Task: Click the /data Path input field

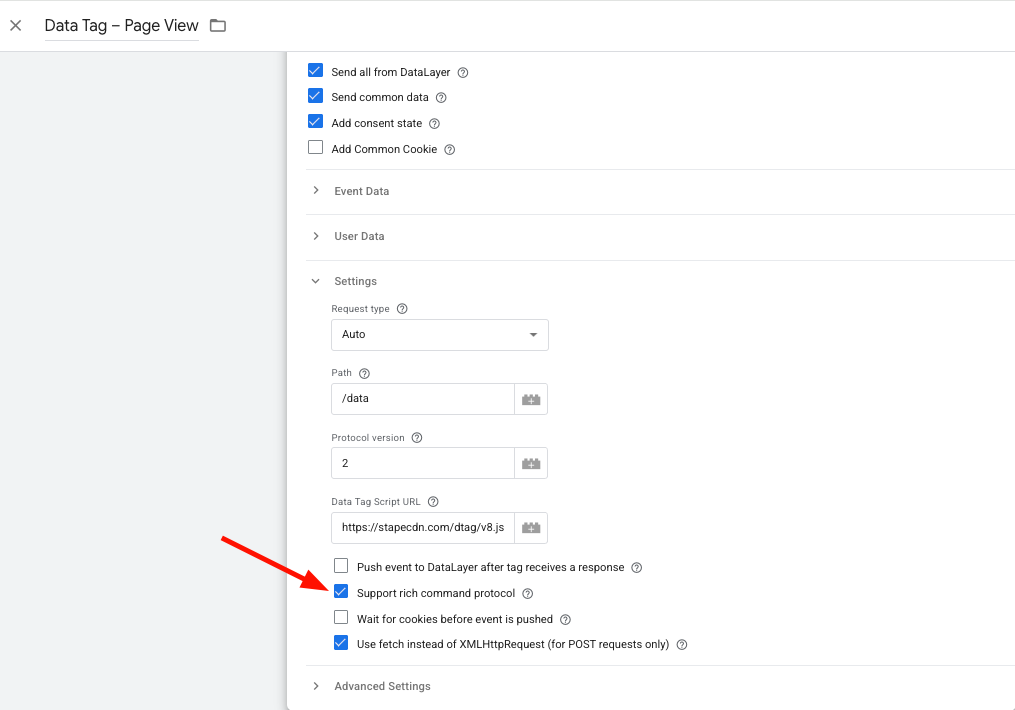Action: tap(422, 399)
